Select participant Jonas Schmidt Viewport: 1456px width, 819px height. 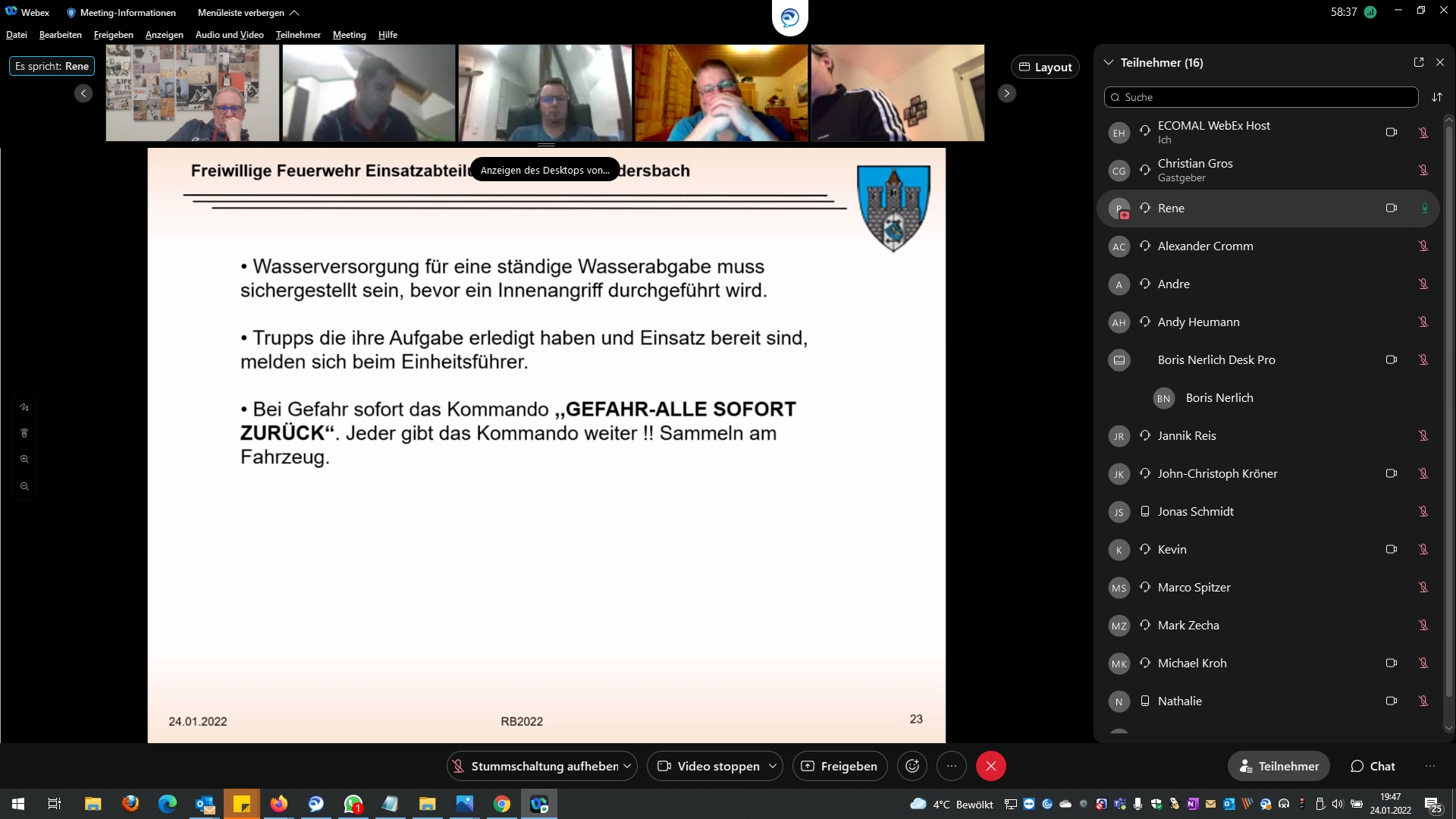pos(1267,511)
